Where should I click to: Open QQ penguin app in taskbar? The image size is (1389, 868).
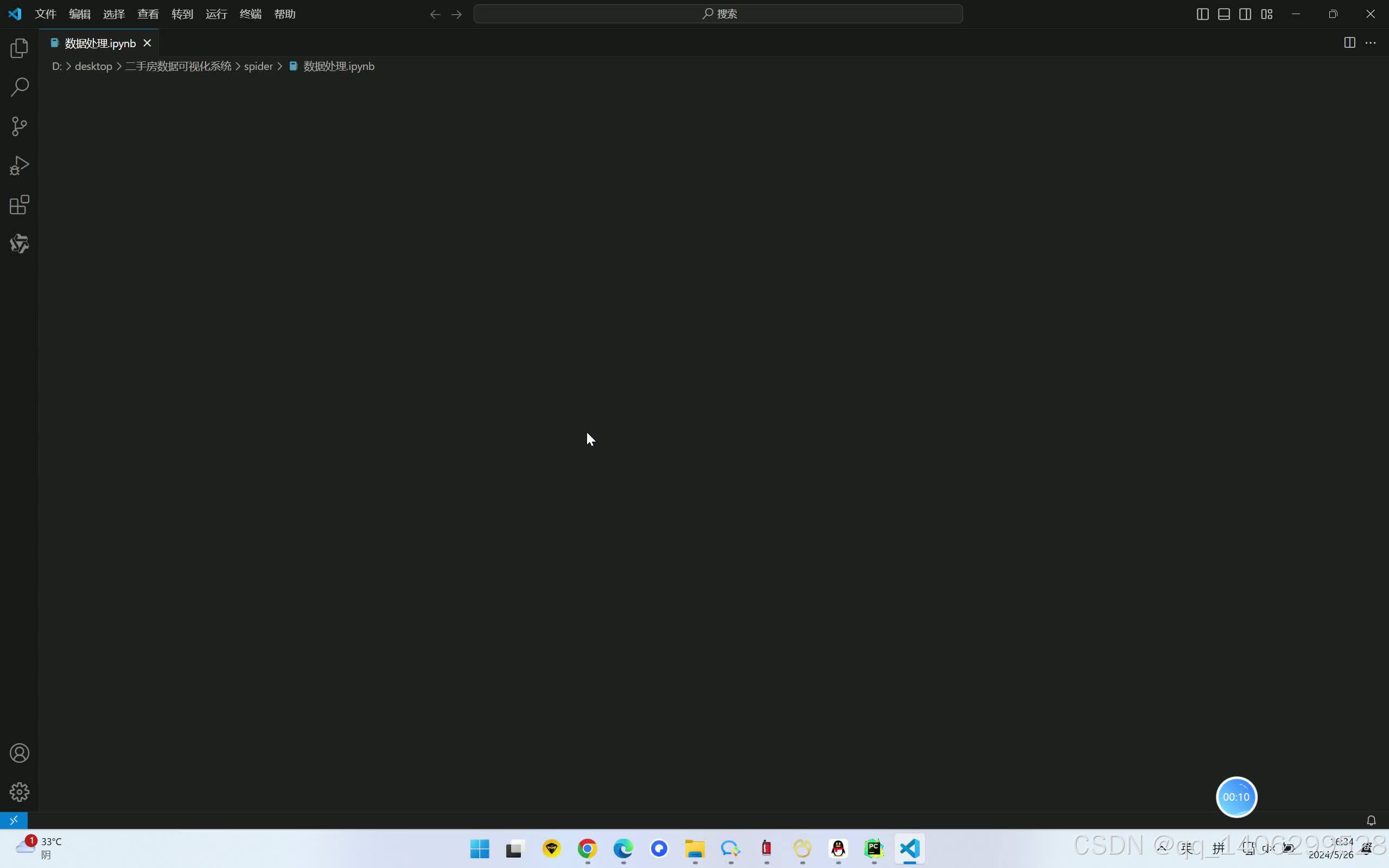[x=839, y=848]
